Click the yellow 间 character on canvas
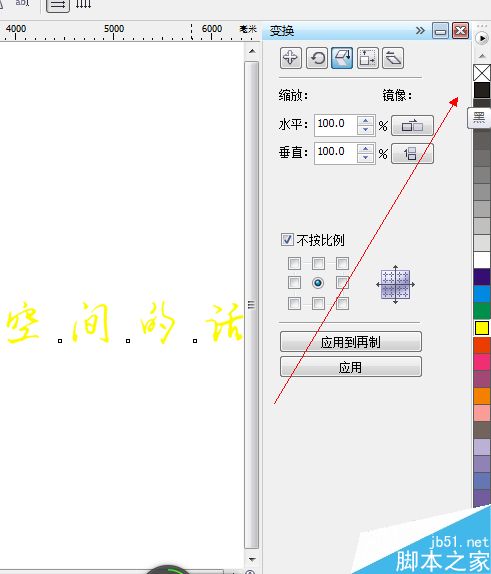Viewport: 491px width, 574px height. click(x=91, y=322)
